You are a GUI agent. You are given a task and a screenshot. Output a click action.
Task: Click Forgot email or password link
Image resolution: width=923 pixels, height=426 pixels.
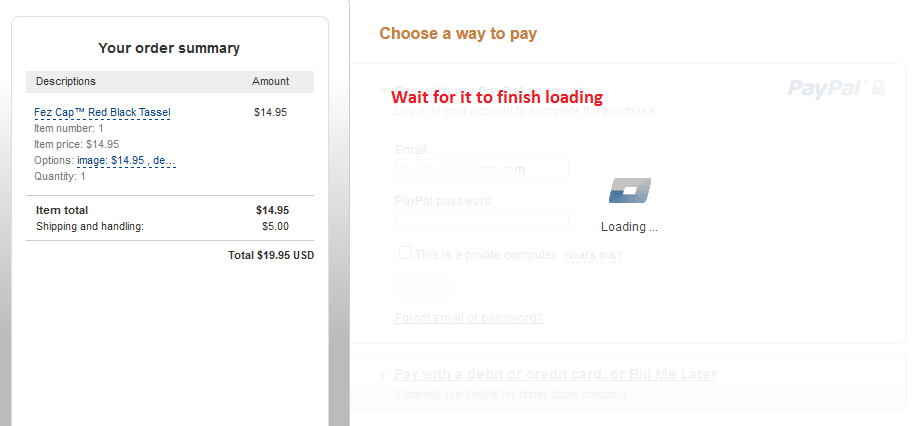point(469,318)
